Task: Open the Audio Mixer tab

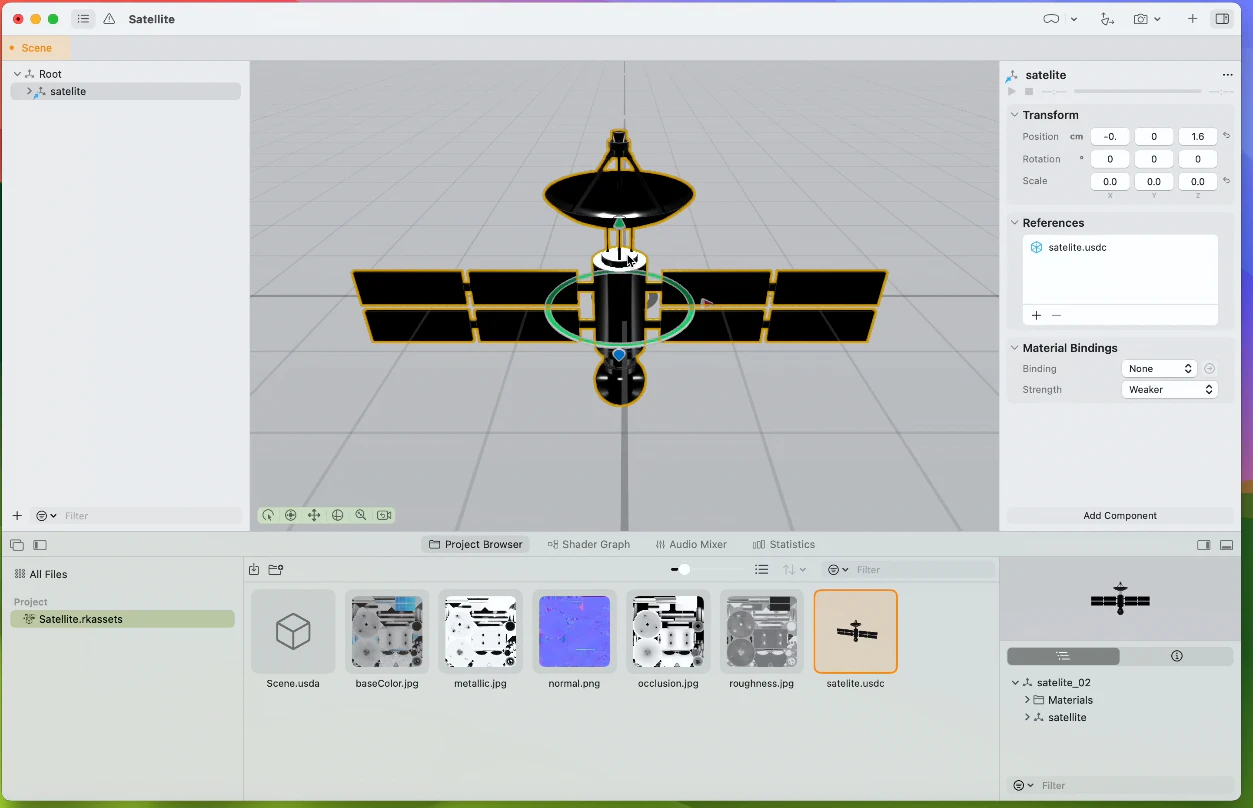Action: [x=691, y=544]
